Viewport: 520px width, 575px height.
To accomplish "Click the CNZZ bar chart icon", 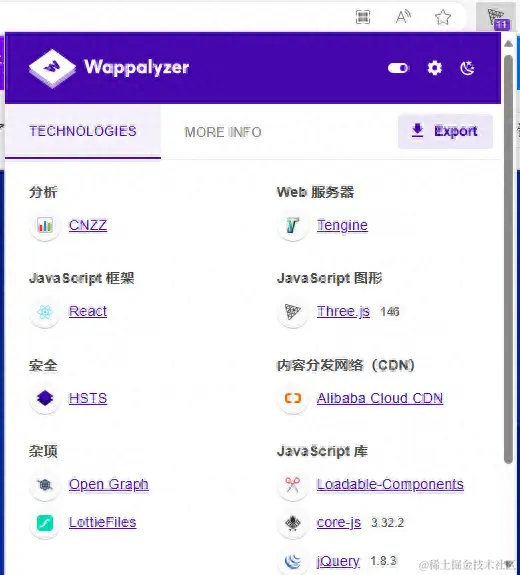I will click(45, 225).
